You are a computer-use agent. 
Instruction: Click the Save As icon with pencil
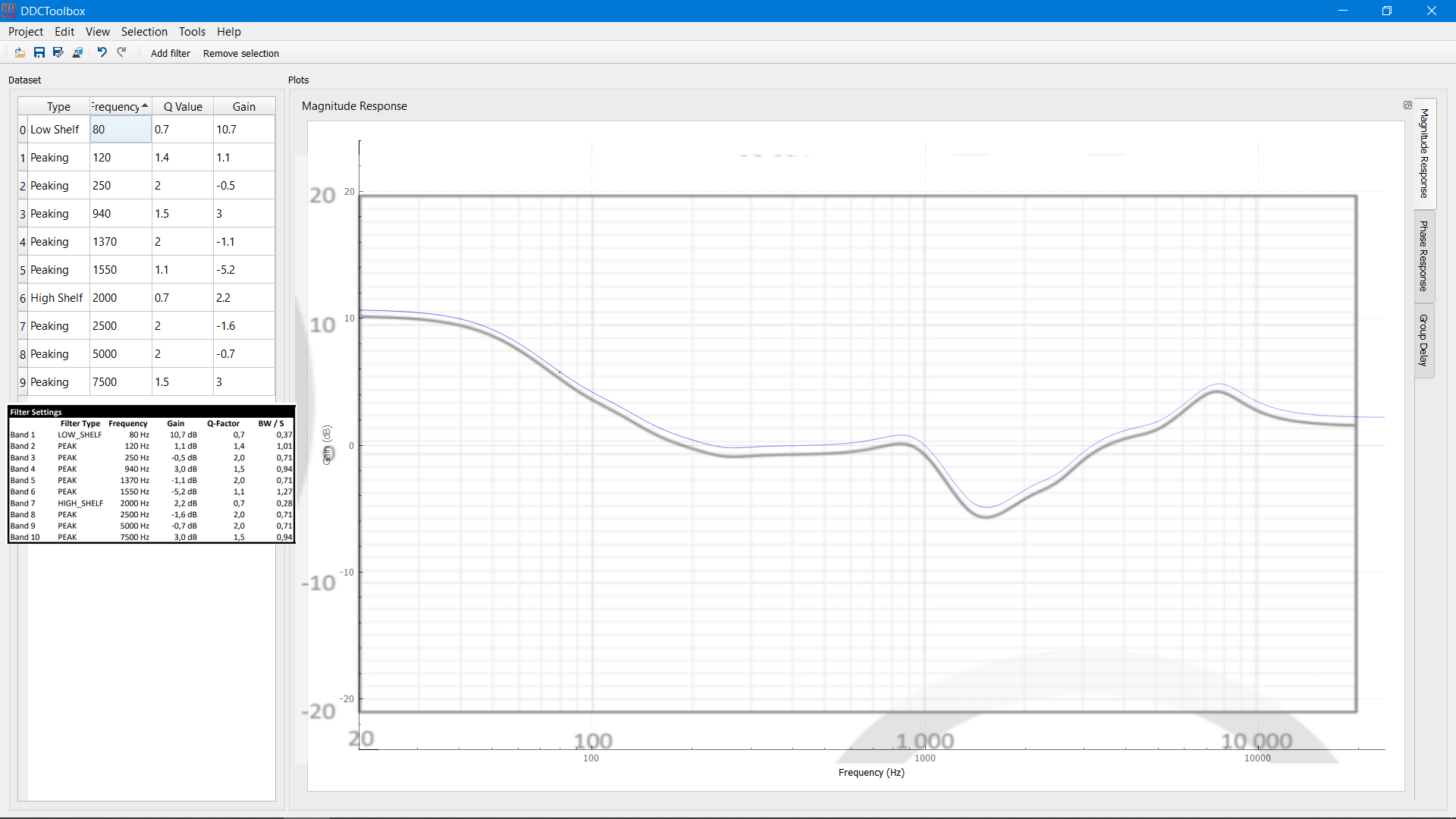click(x=58, y=53)
